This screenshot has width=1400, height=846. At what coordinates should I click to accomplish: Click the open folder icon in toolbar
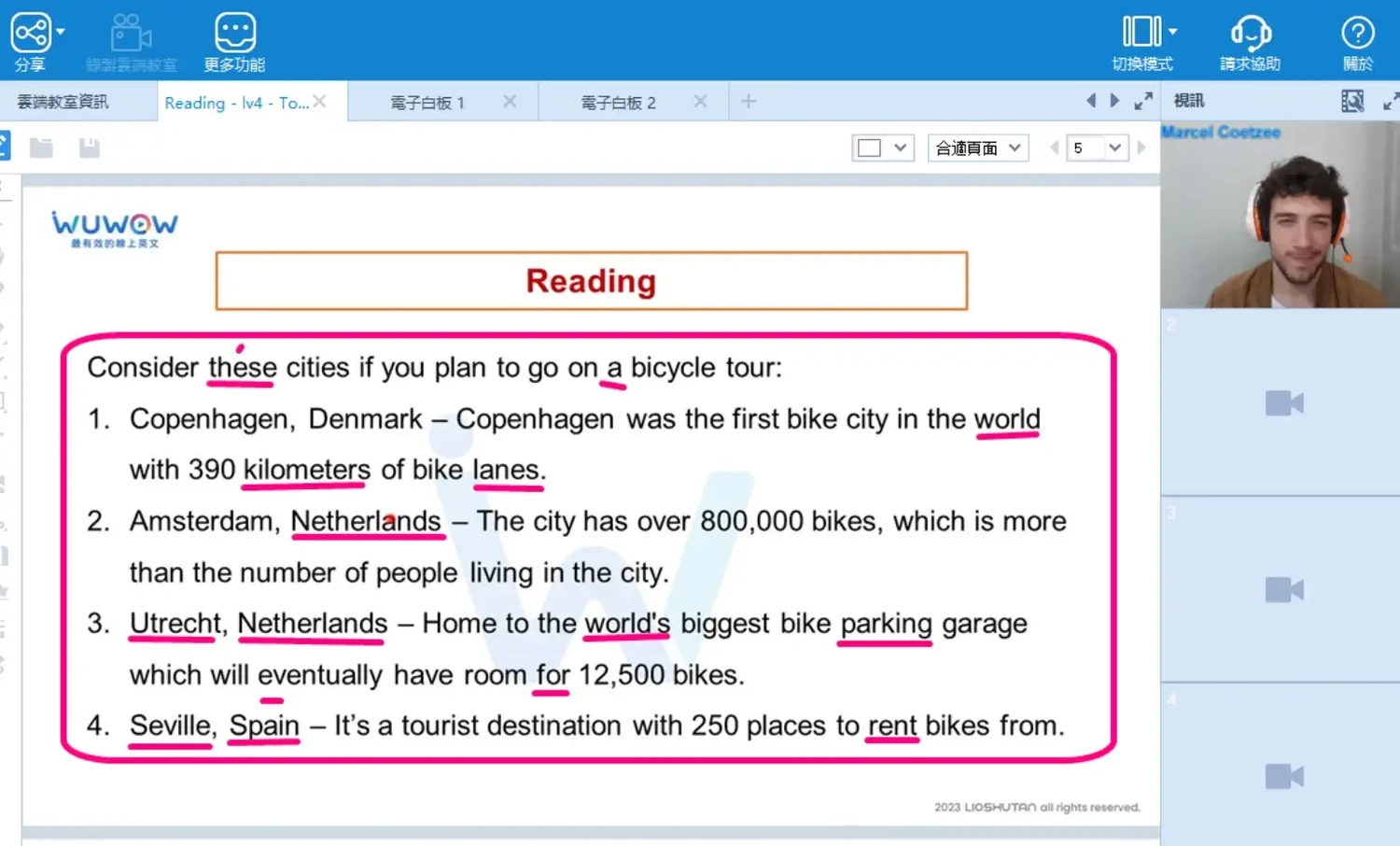[x=41, y=148]
